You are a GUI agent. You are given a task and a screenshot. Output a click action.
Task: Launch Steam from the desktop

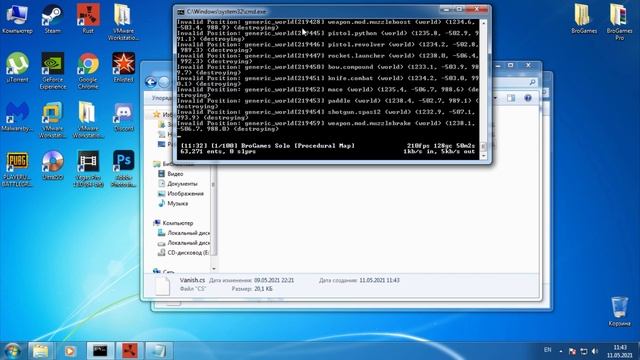click(52, 18)
